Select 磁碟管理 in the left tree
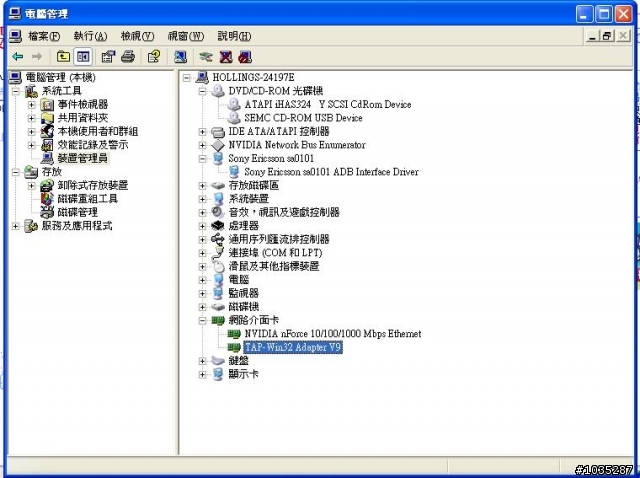Image resolution: width=640 pixels, height=478 pixels. 78,212
